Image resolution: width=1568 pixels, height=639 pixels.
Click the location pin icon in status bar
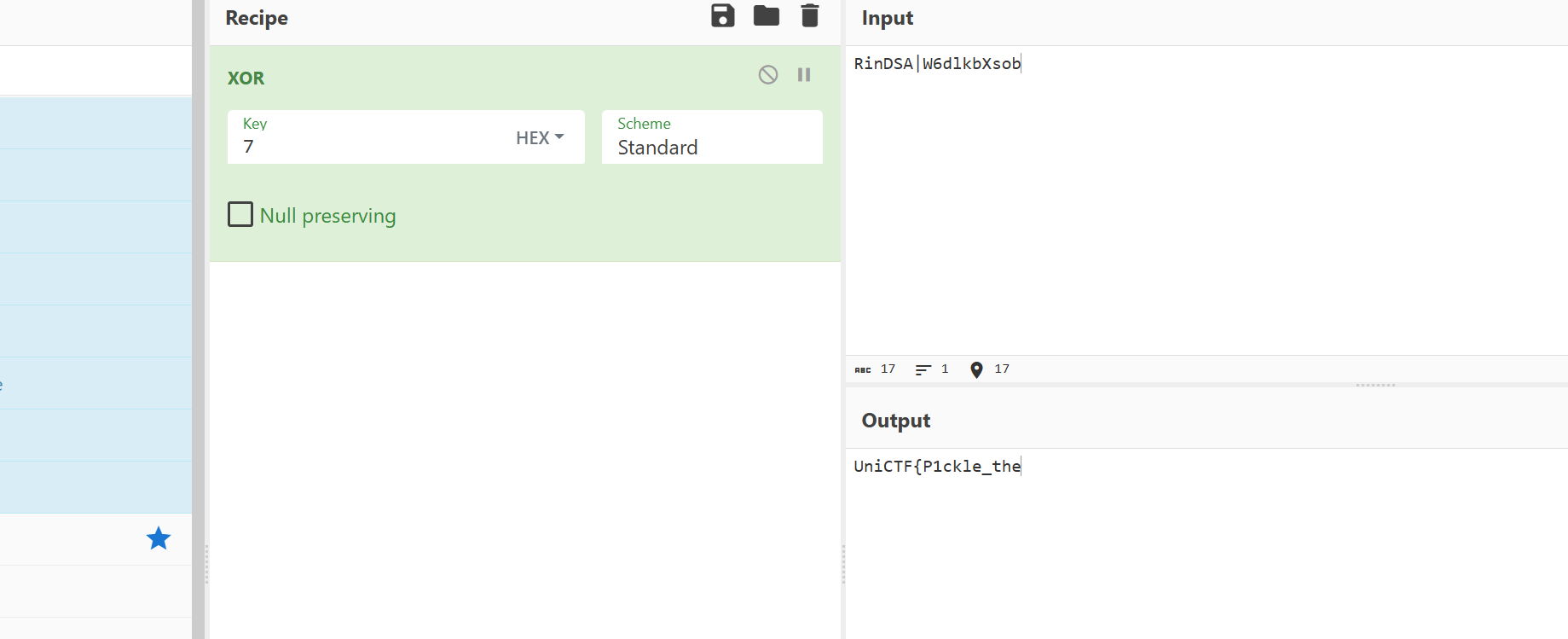(x=976, y=369)
